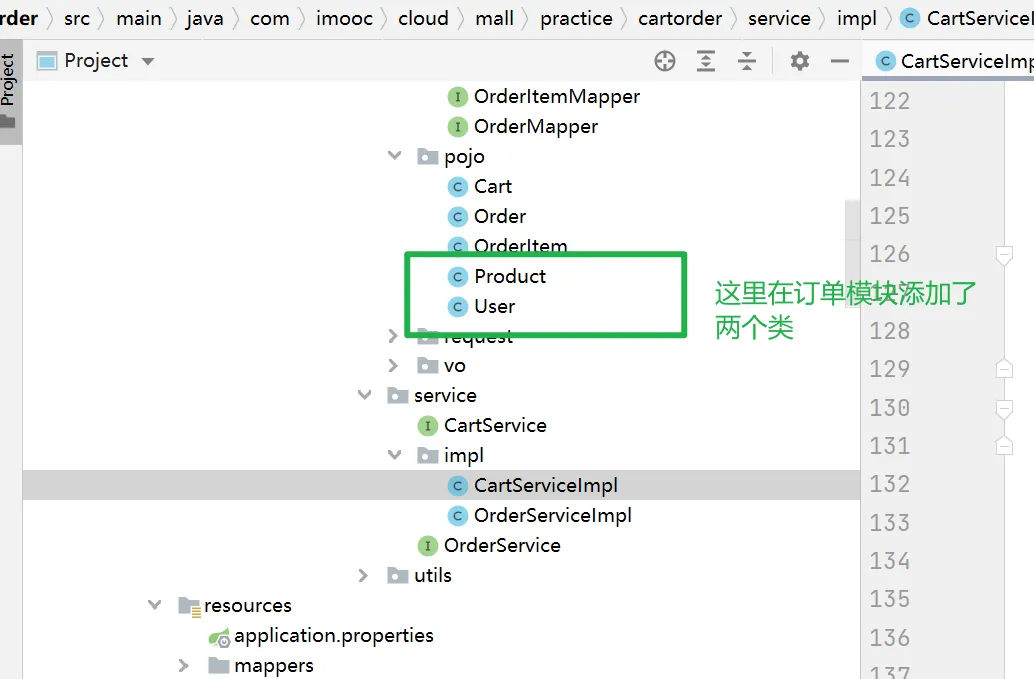Click the Project tree vertical scrollbar
1034x679 pixels.
tap(852, 253)
